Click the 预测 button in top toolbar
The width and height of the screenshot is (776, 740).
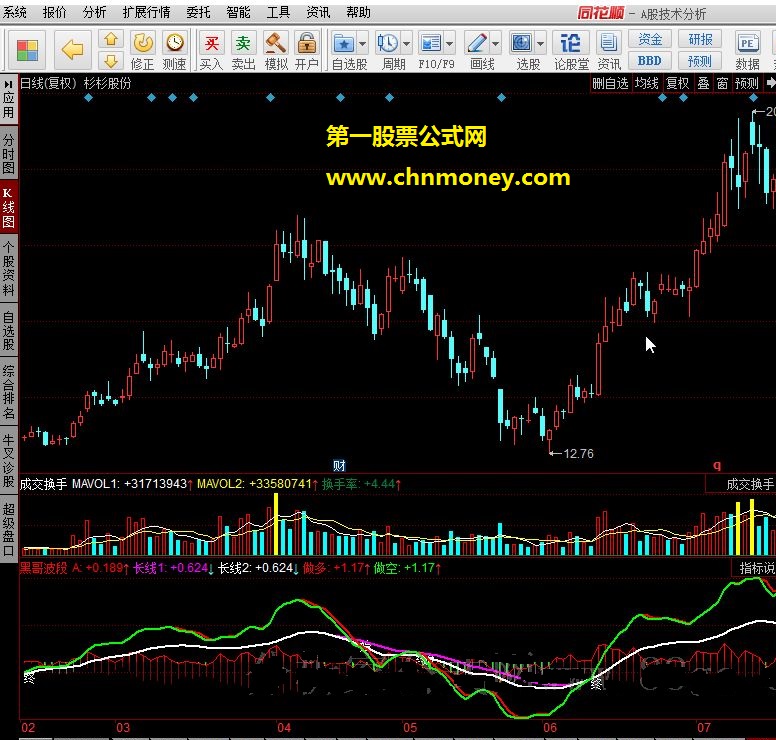tap(700, 61)
